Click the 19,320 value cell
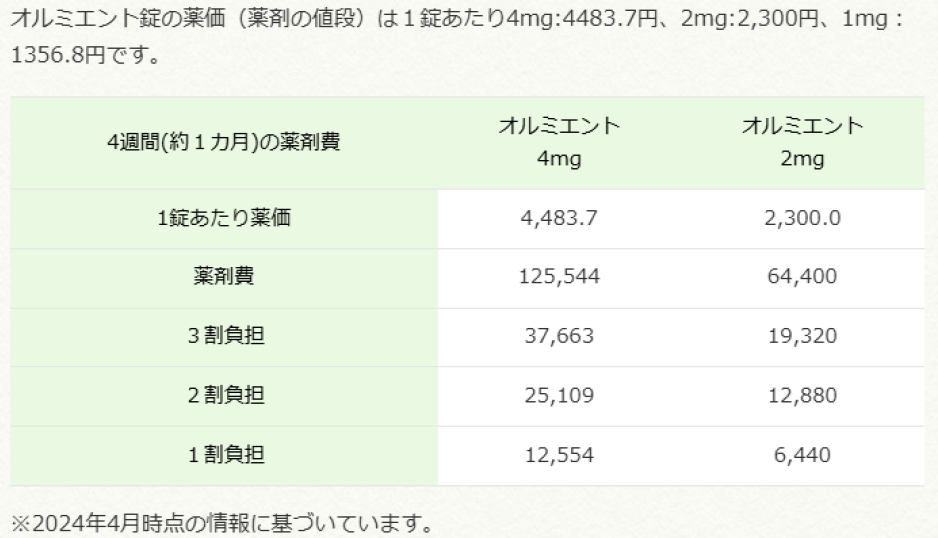938x538 pixels. 802,337
